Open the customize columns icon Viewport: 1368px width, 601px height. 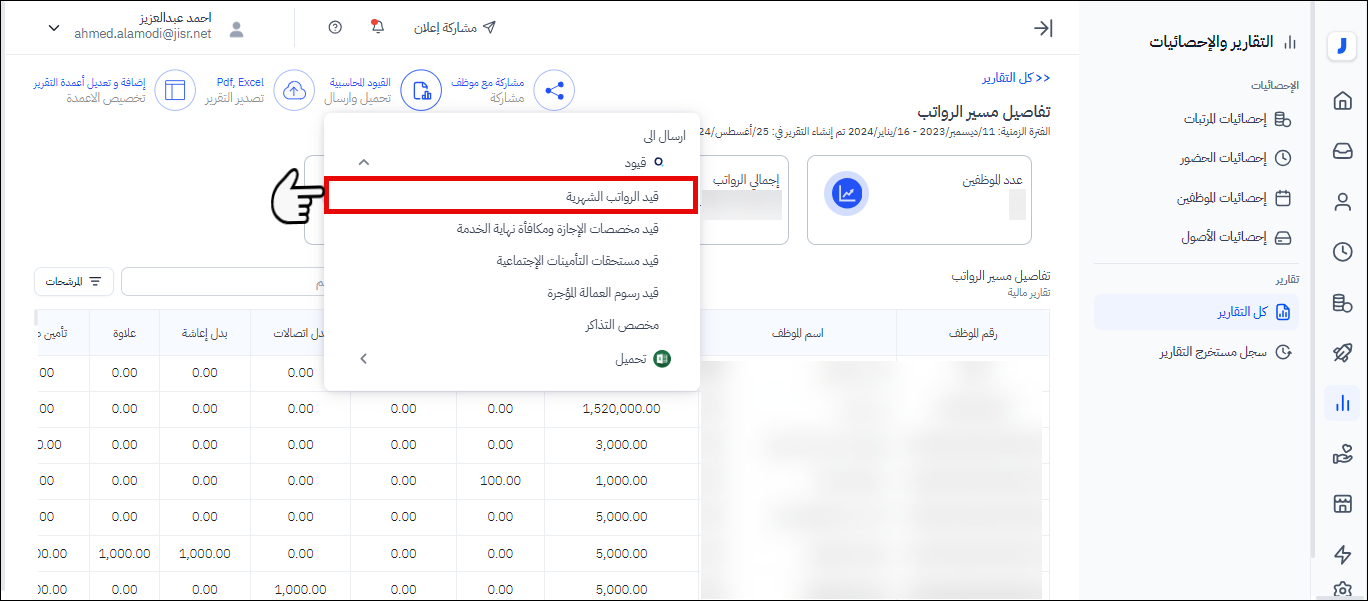(176, 90)
